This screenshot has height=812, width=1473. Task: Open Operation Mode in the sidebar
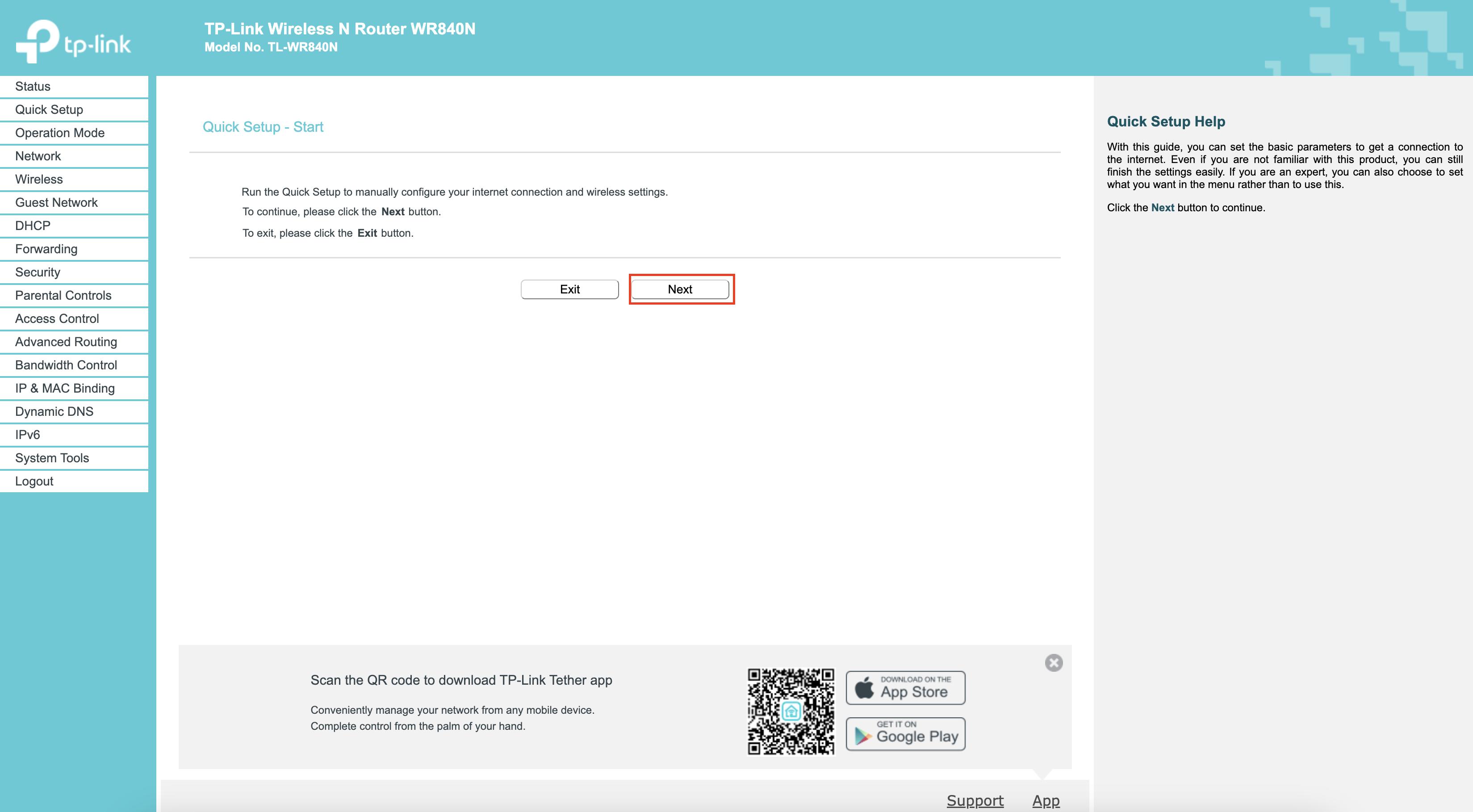pyautogui.click(x=74, y=133)
